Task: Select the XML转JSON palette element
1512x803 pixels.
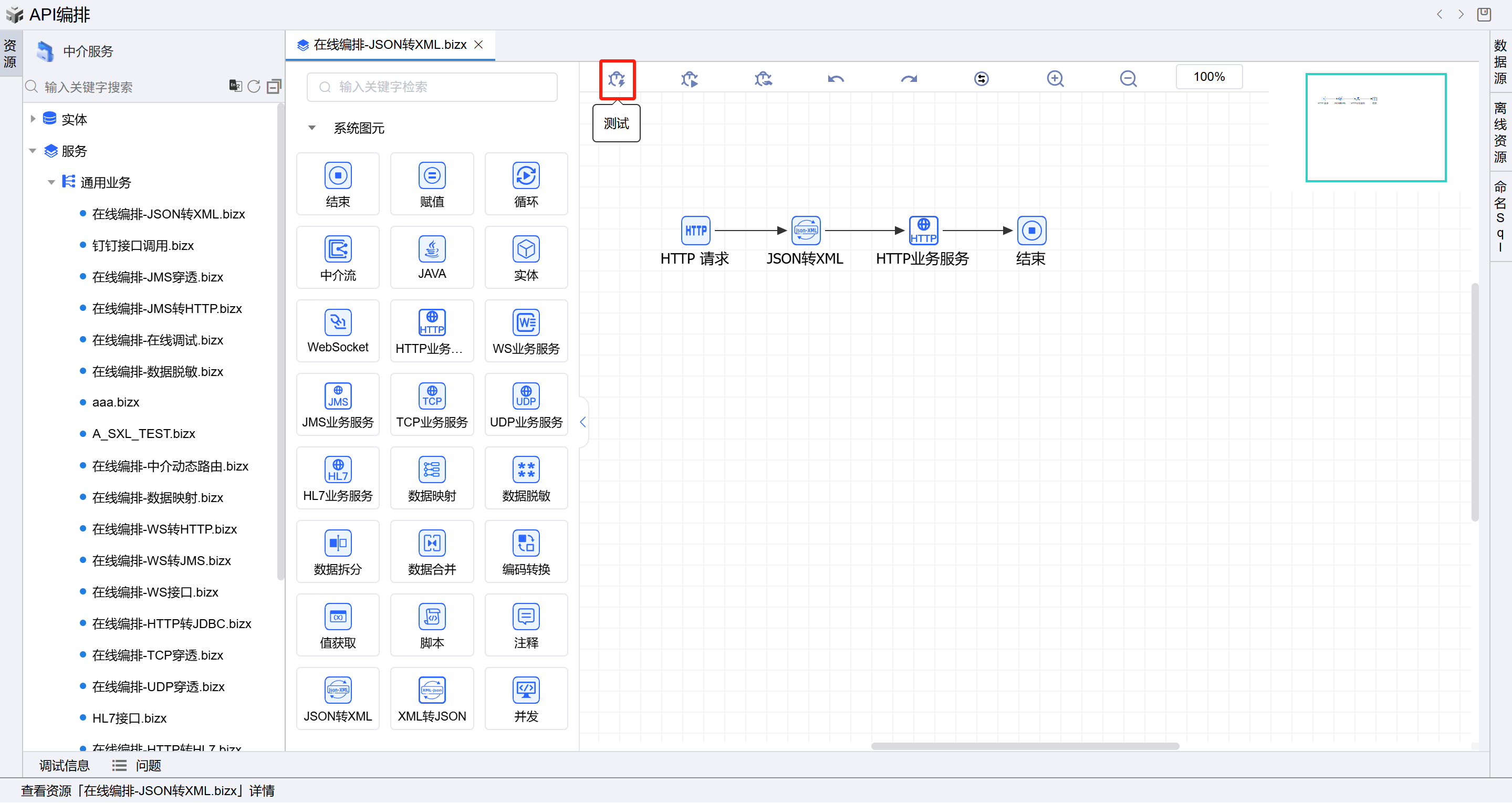Action: [x=431, y=698]
